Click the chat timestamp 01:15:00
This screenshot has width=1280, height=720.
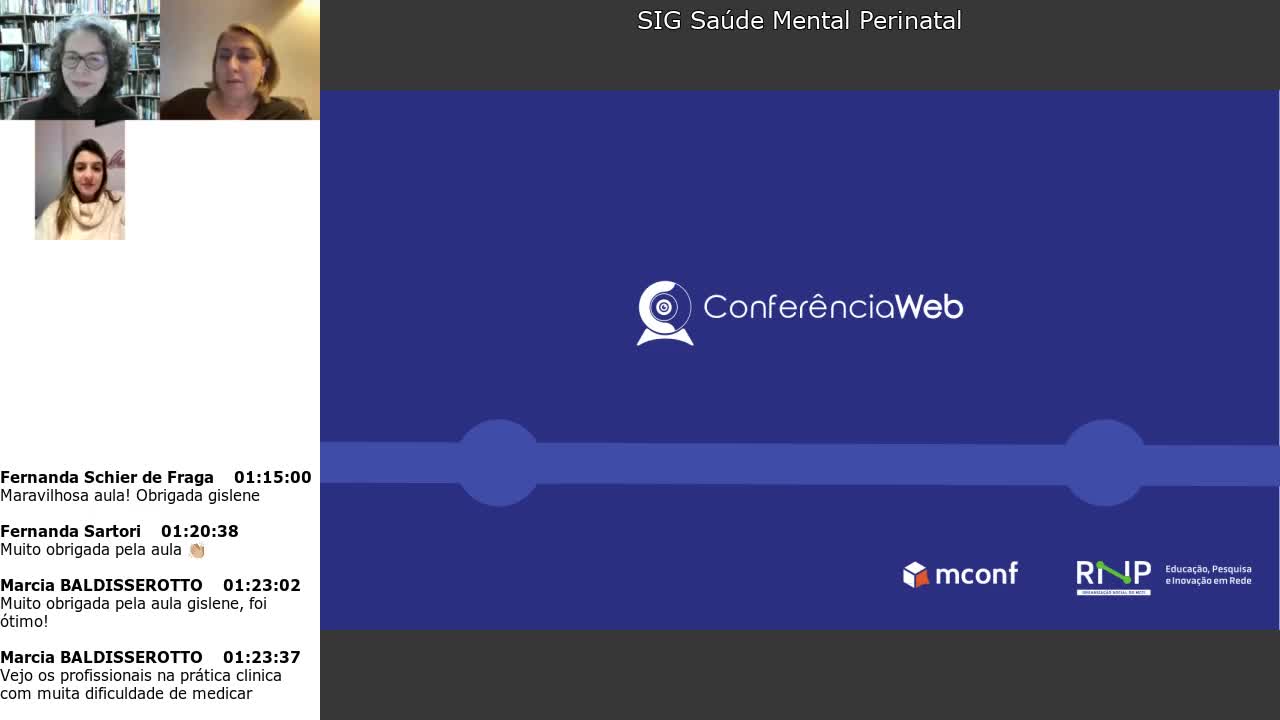point(273,477)
